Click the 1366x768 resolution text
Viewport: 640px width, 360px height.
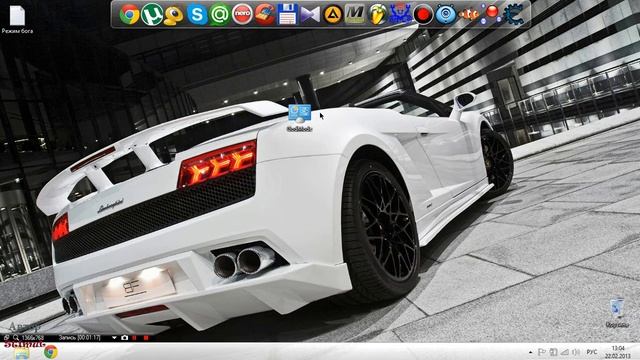click(33, 338)
